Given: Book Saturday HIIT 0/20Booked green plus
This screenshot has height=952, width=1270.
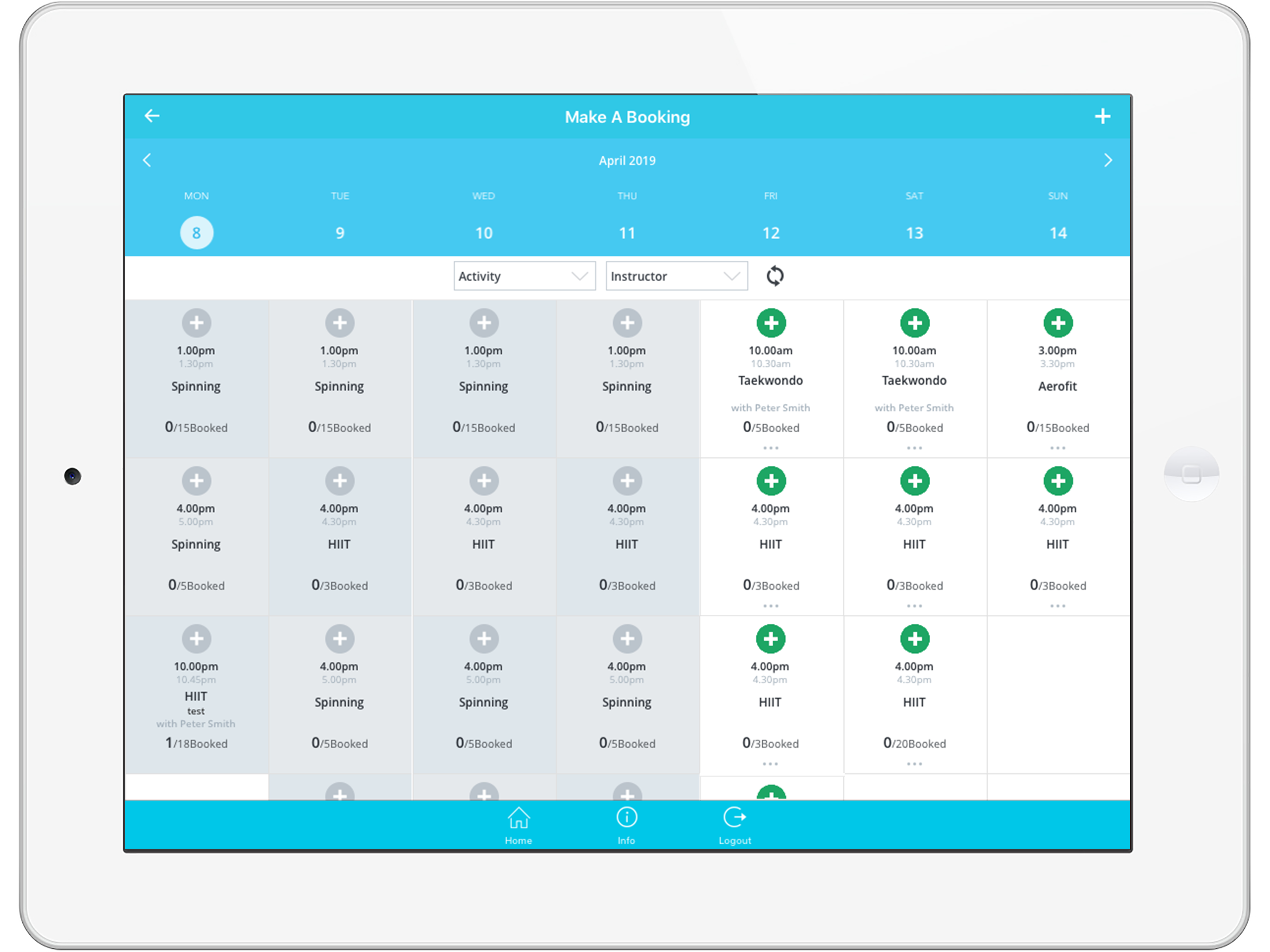Looking at the screenshot, I should pos(914,639).
